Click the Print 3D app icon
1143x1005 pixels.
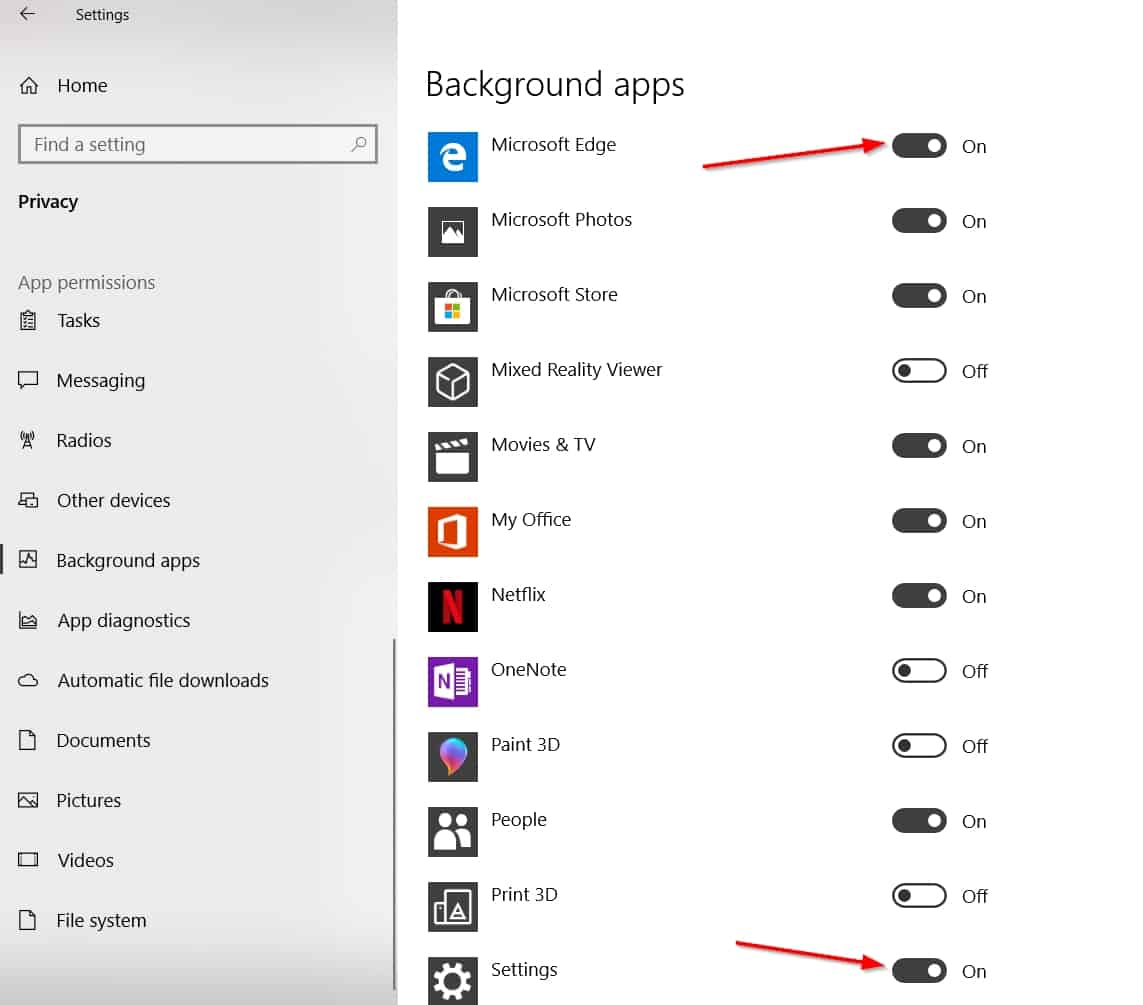tap(453, 907)
